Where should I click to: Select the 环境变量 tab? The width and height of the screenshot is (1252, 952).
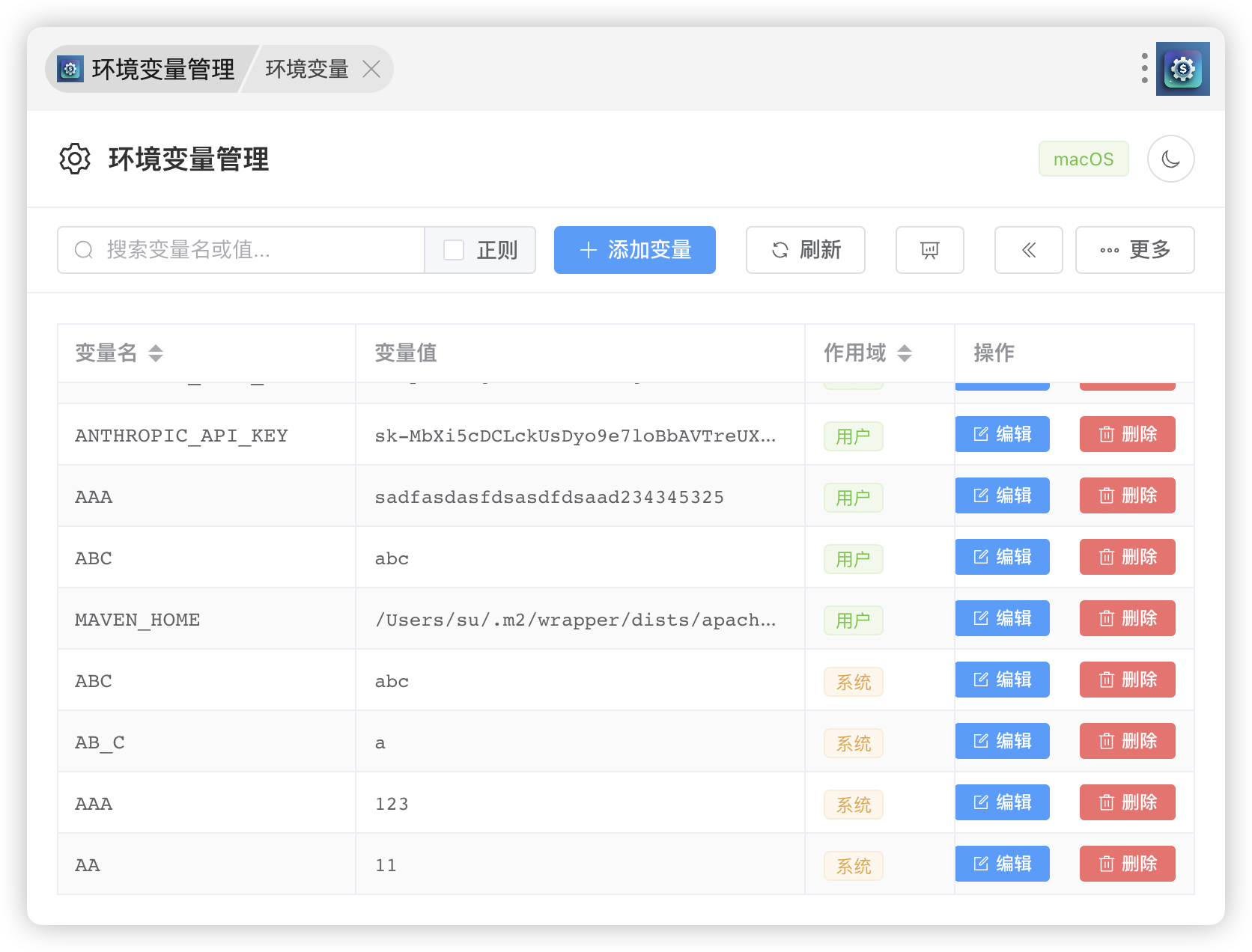[x=307, y=69]
